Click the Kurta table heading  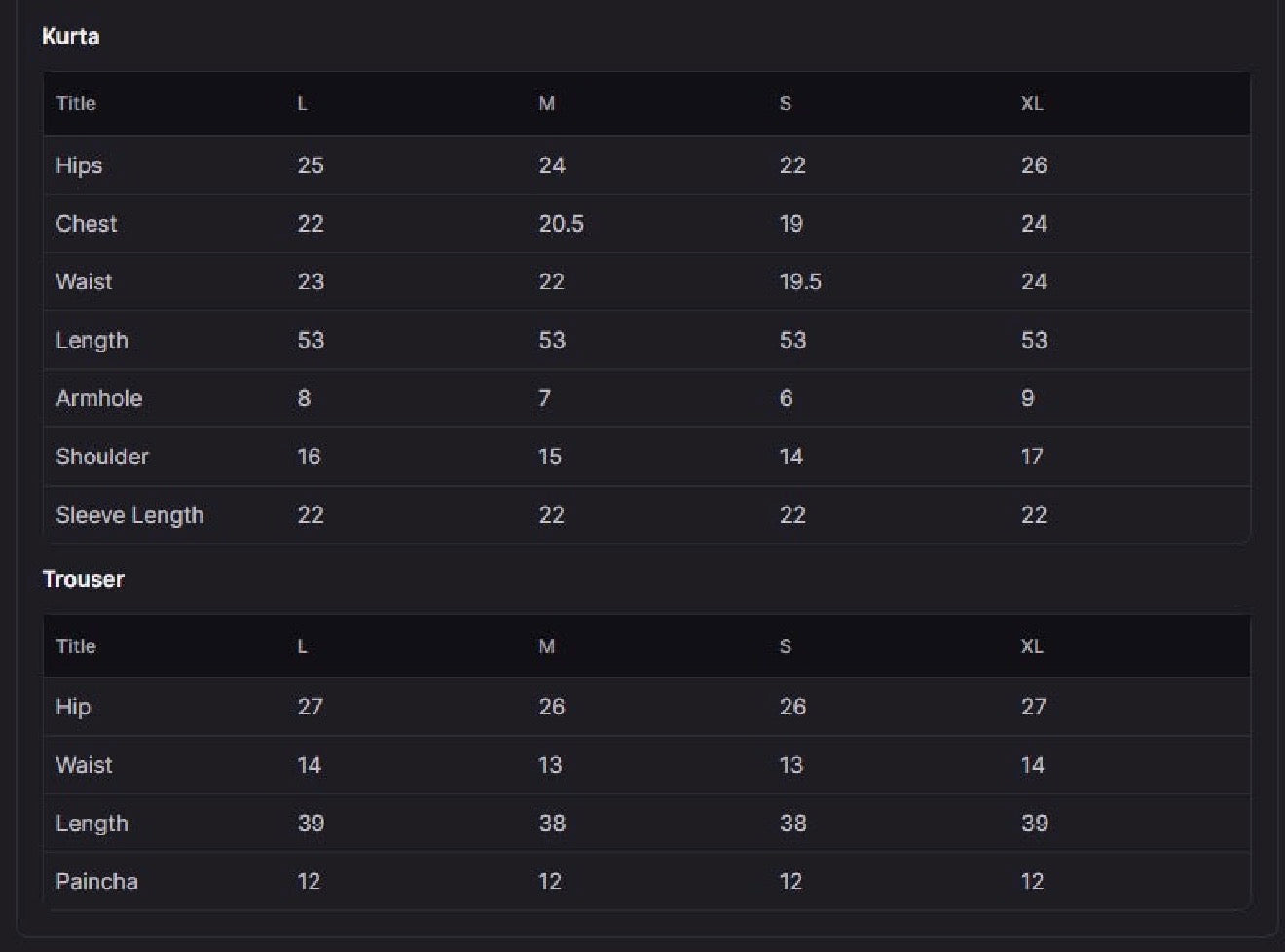pos(70,36)
